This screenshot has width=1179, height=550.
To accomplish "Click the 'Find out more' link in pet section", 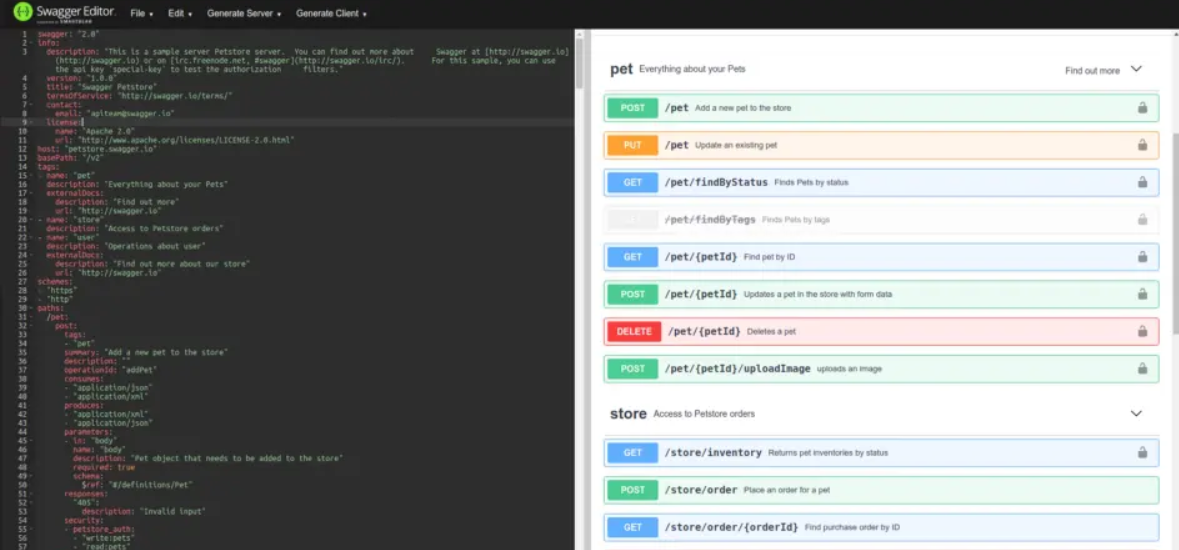I will click(x=1092, y=71).
